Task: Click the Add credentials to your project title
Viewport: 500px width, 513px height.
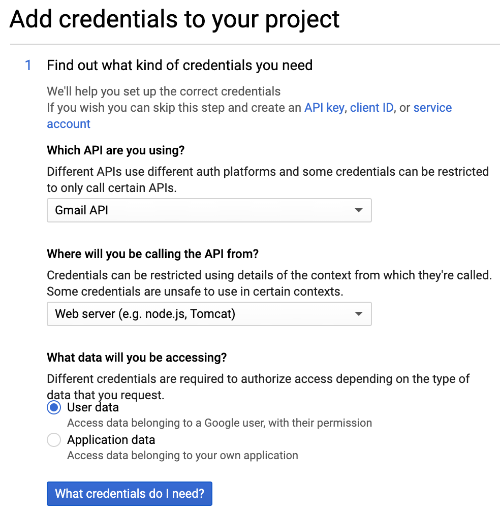Action: pyautogui.click(x=174, y=19)
